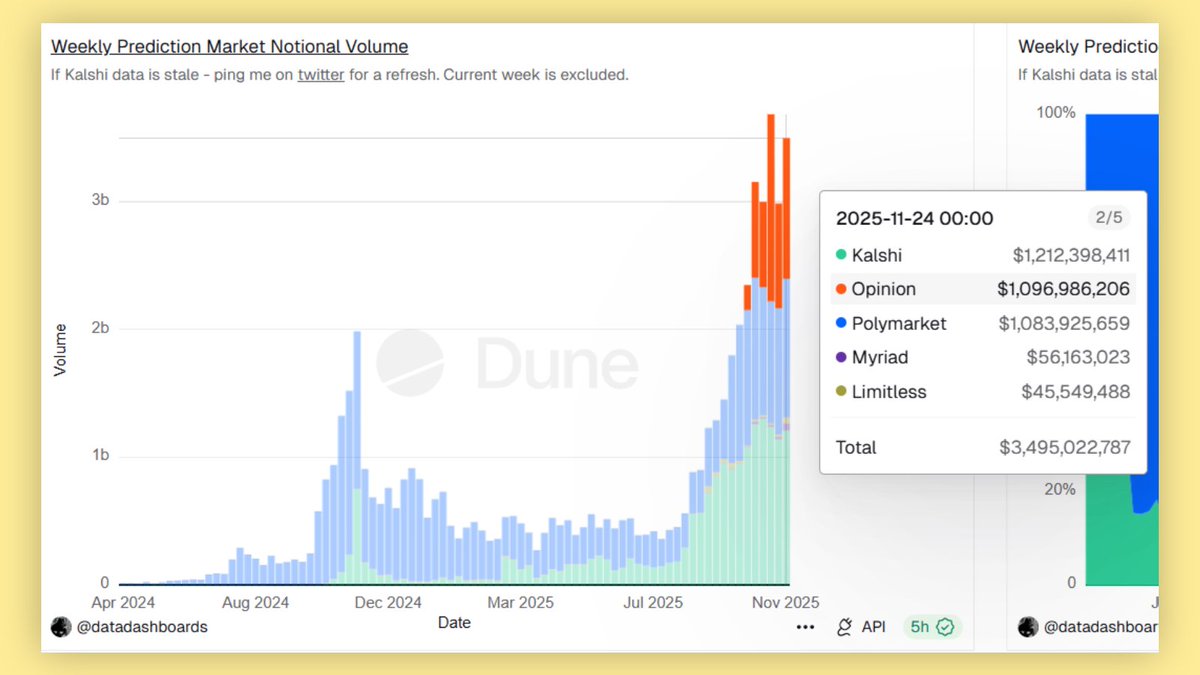Click the 2/5 page indicator in tooltip
Viewport: 1200px width, 675px height.
coord(1109,218)
